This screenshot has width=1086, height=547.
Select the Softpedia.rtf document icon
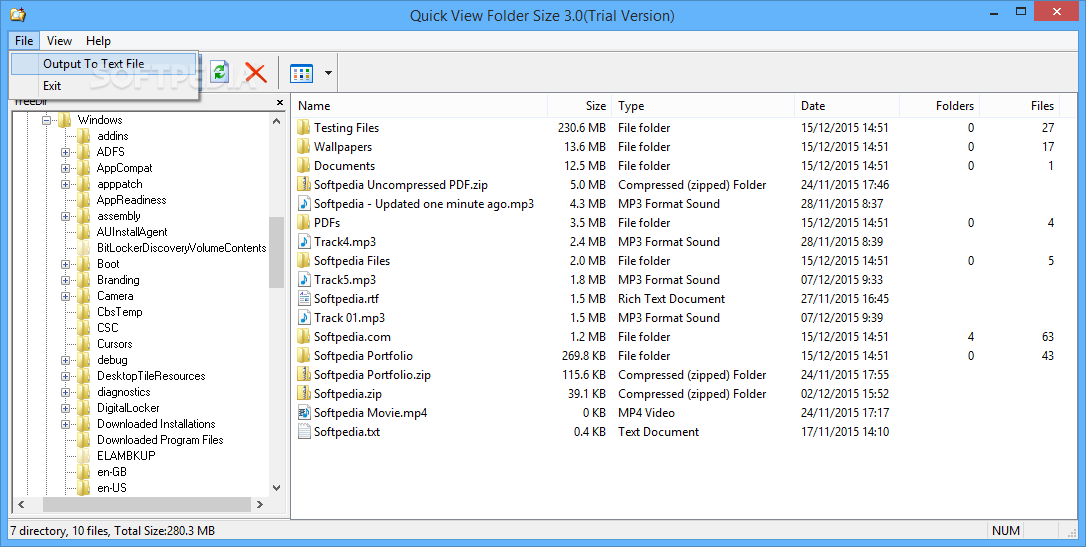(x=303, y=298)
